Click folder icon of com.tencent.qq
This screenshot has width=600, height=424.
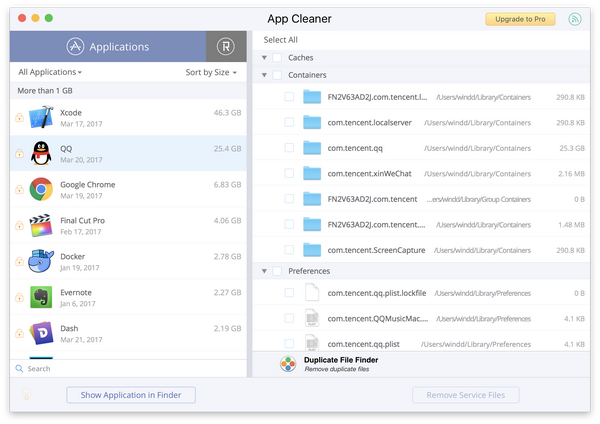(x=312, y=148)
